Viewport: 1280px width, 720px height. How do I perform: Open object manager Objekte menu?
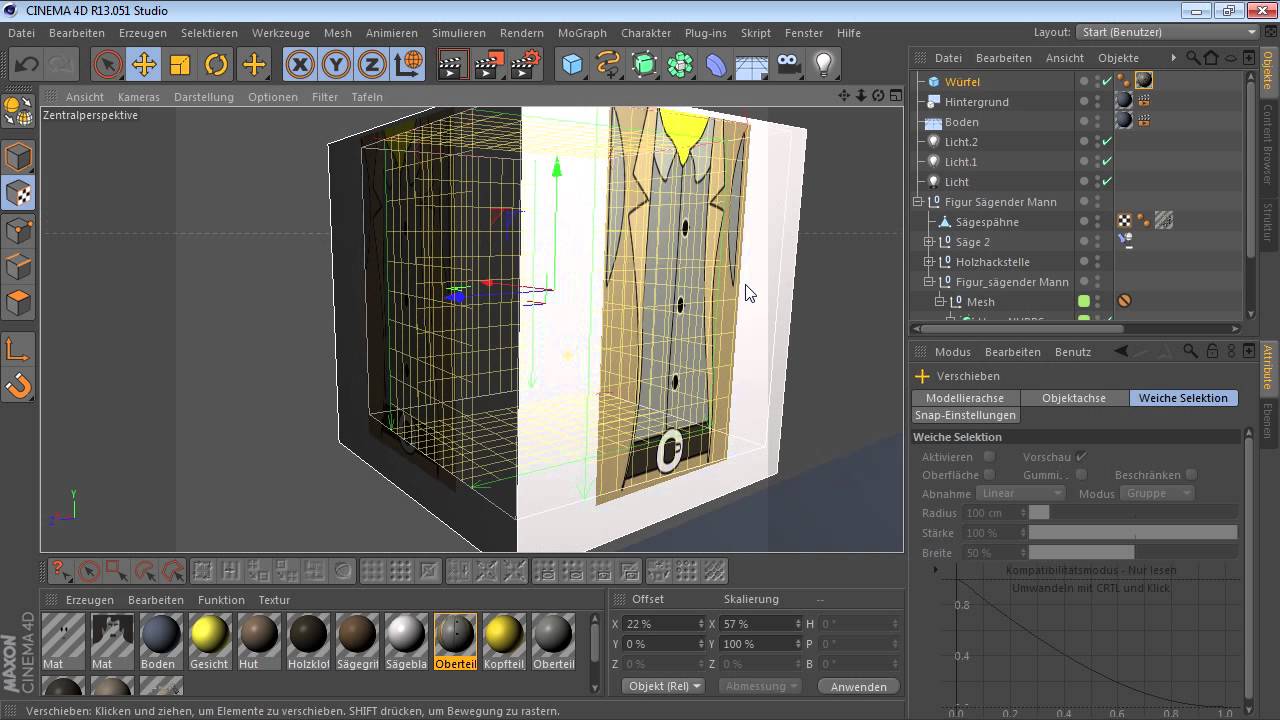click(x=1118, y=58)
